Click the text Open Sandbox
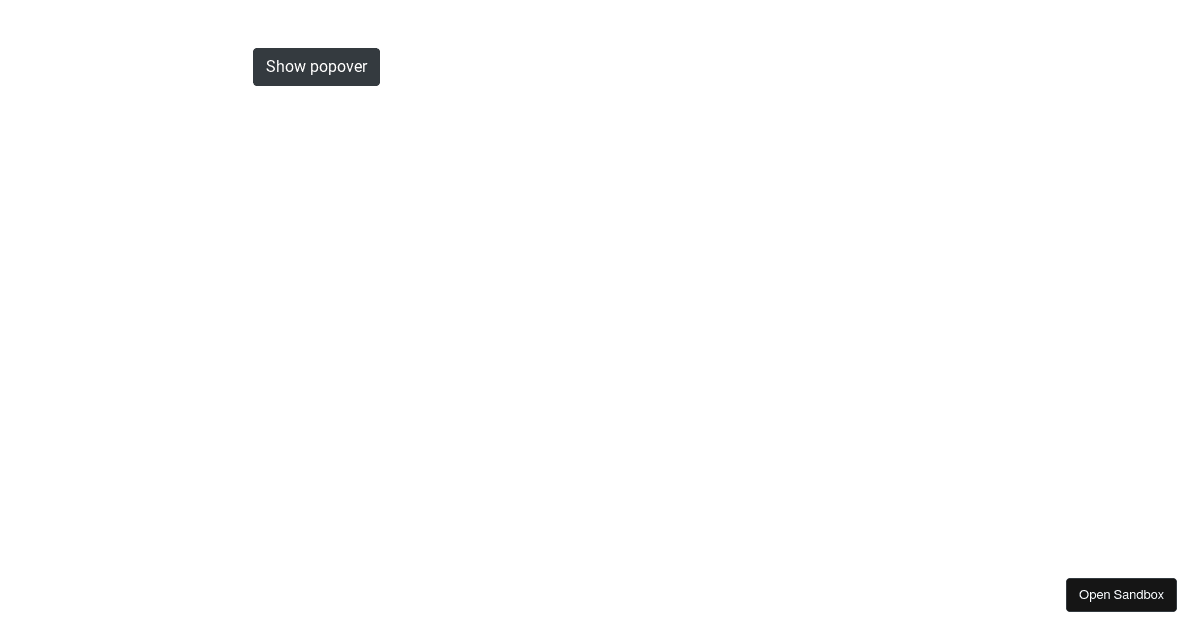Viewport: 1200px width, 630px height. 1121,595
